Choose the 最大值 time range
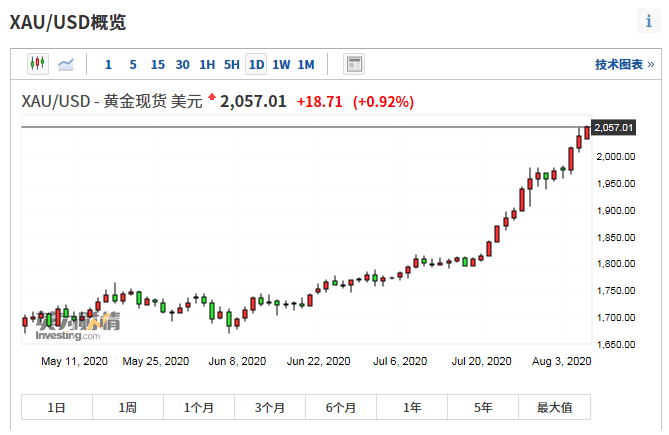 (x=555, y=407)
